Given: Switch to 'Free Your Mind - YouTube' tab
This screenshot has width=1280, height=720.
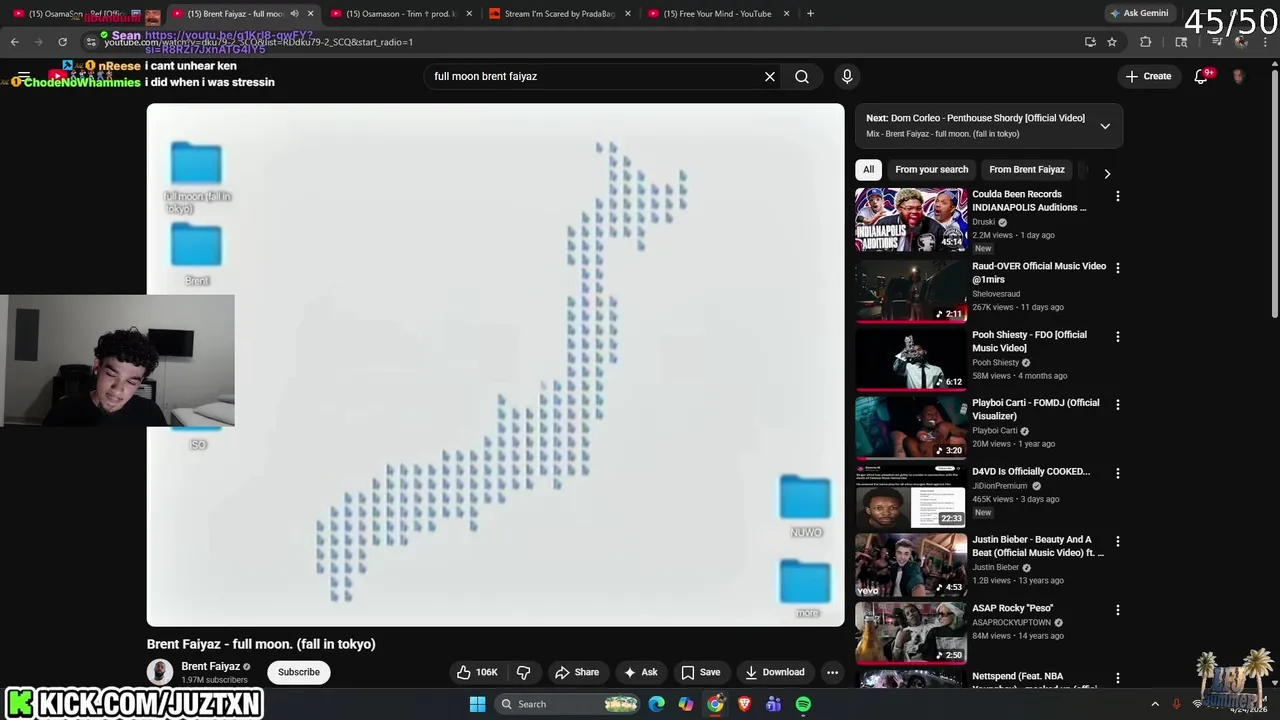Looking at the screenshot, I should point(717,14).
